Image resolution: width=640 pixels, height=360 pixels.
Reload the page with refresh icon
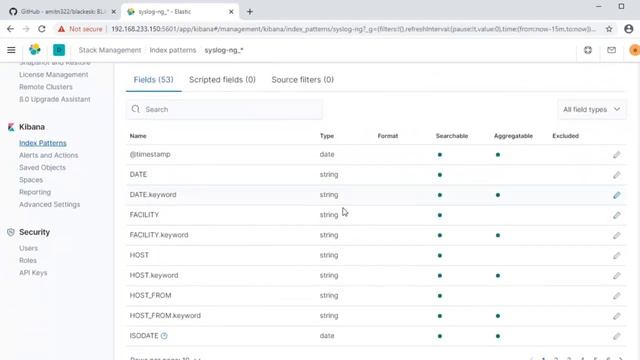pos(42,29)
